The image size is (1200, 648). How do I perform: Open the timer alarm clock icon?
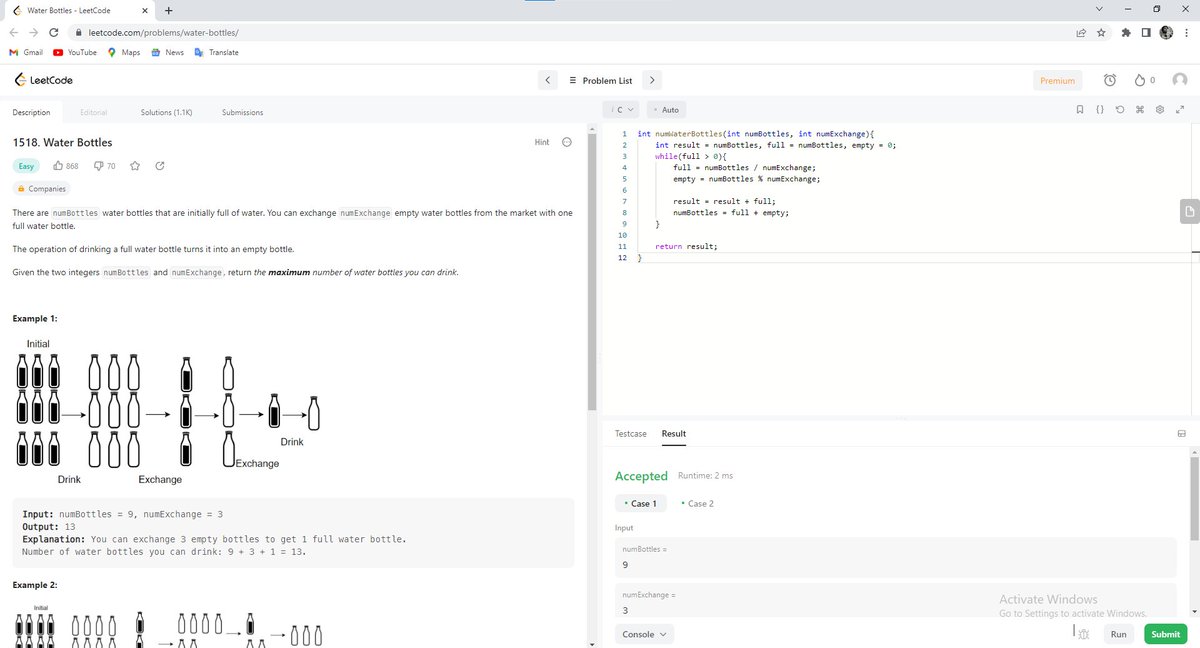(x=1110, y=80)
